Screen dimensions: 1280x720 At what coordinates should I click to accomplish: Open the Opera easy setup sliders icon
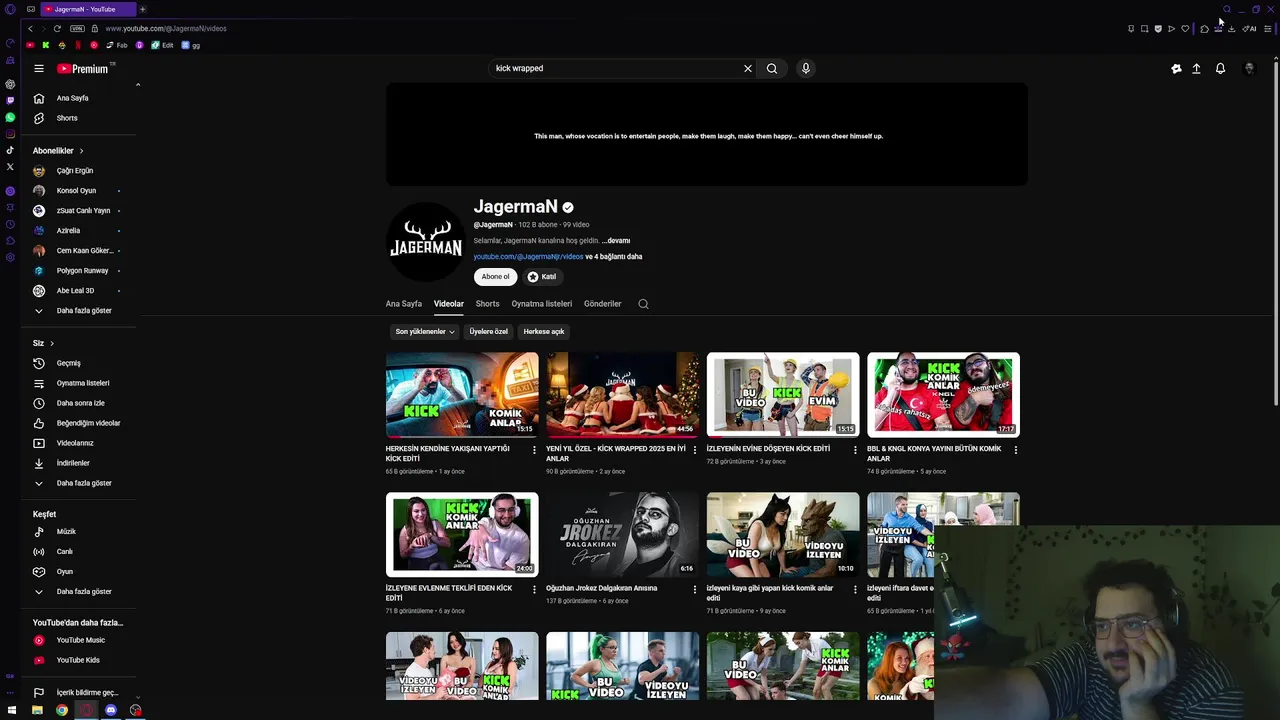(1268, 28)
